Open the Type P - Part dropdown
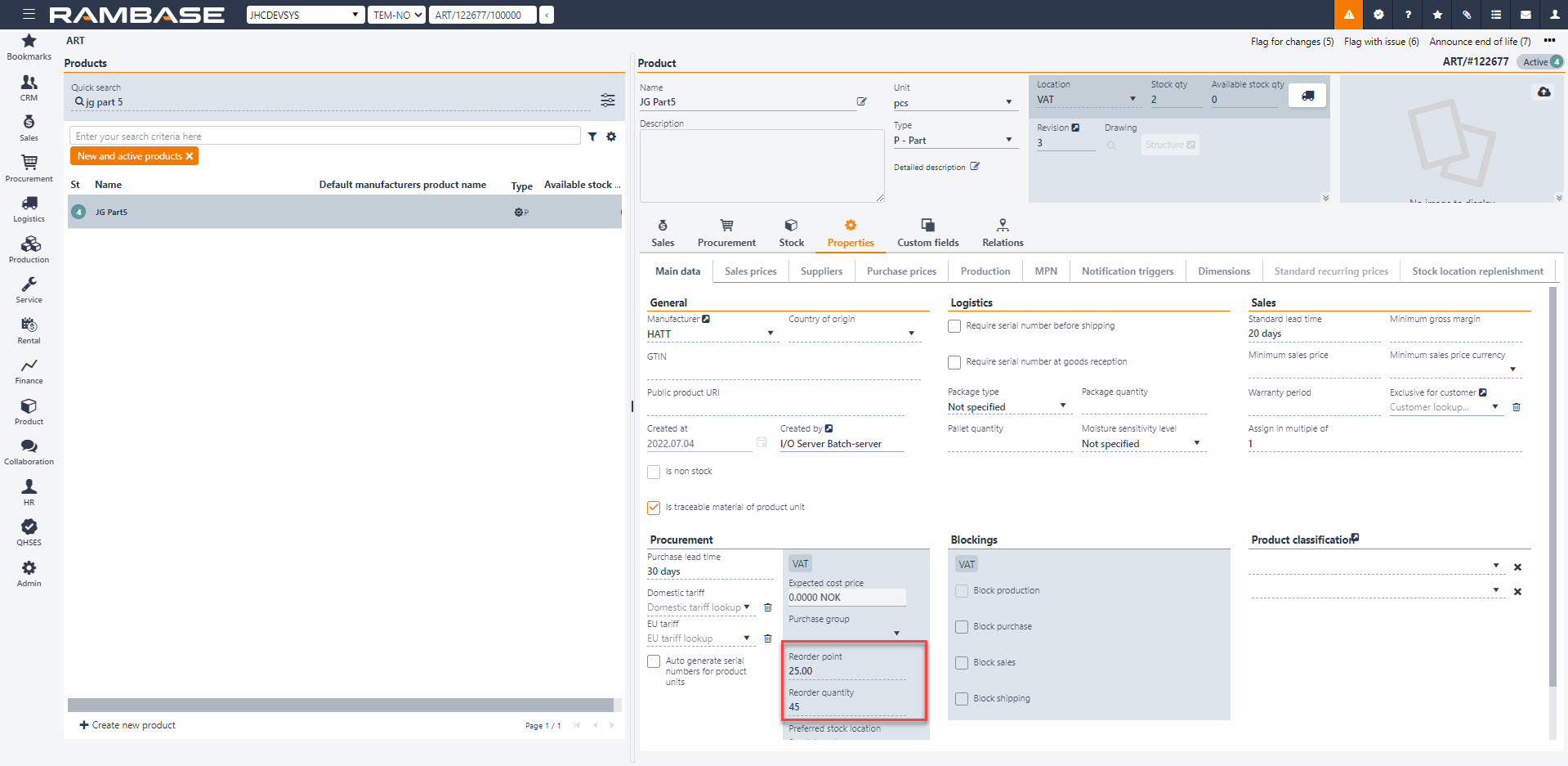The width and height of the screenshot is (1568, 766). point(1008,140)
